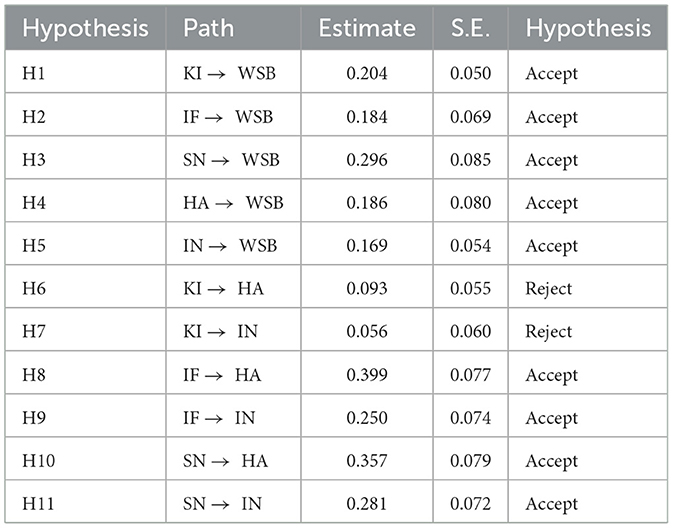Select the H11 row label
Image resolution: width=673 pixels, height=528 pixels.
pyautogui.click(x=37, y=504)
